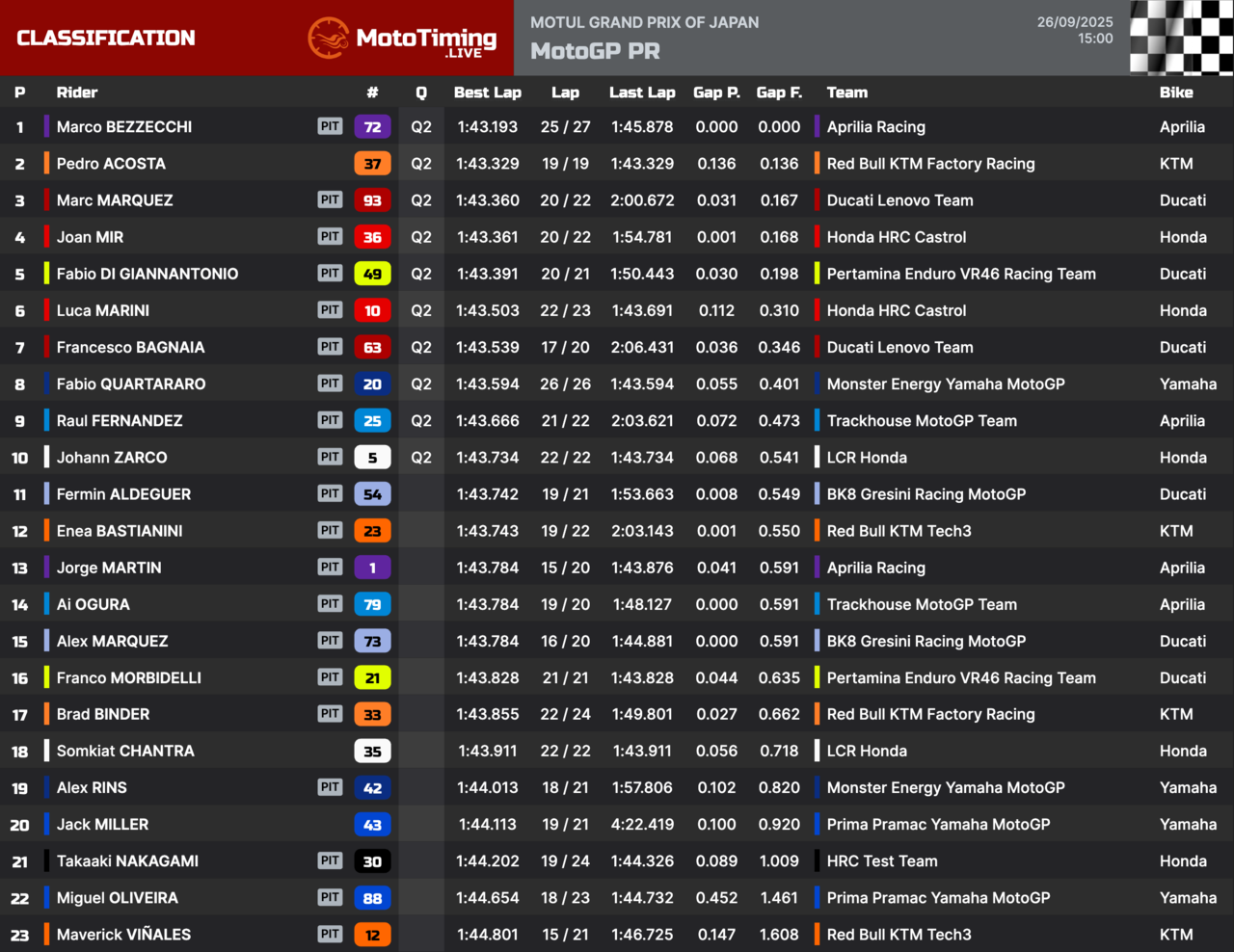Click the PIT badge for Jorge MARTIN
The width and height of the screenshot is (1234, 952).
pos(330,567)
